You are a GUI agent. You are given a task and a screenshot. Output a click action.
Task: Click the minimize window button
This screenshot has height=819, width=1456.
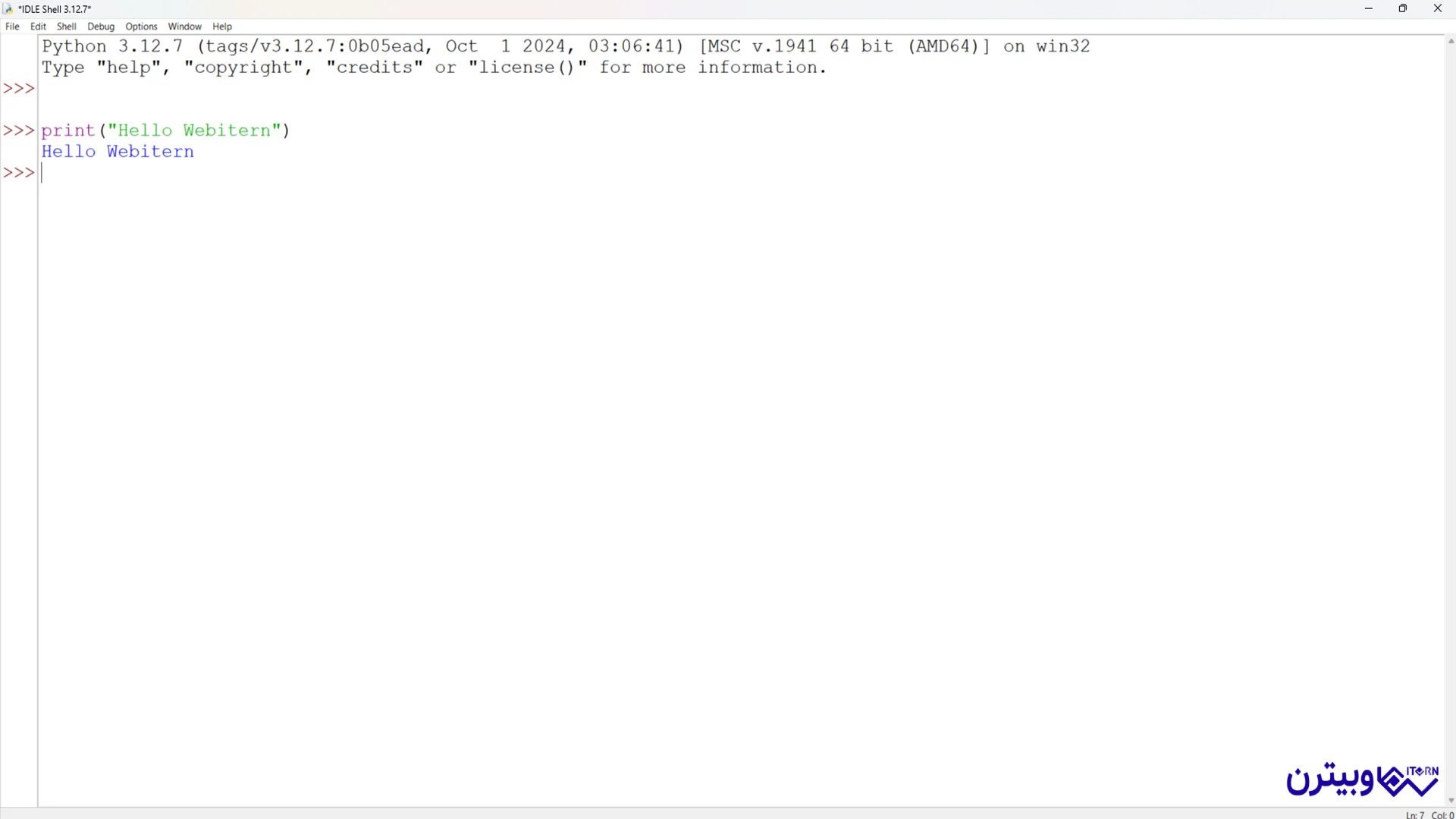click(x=1366, y=9)
